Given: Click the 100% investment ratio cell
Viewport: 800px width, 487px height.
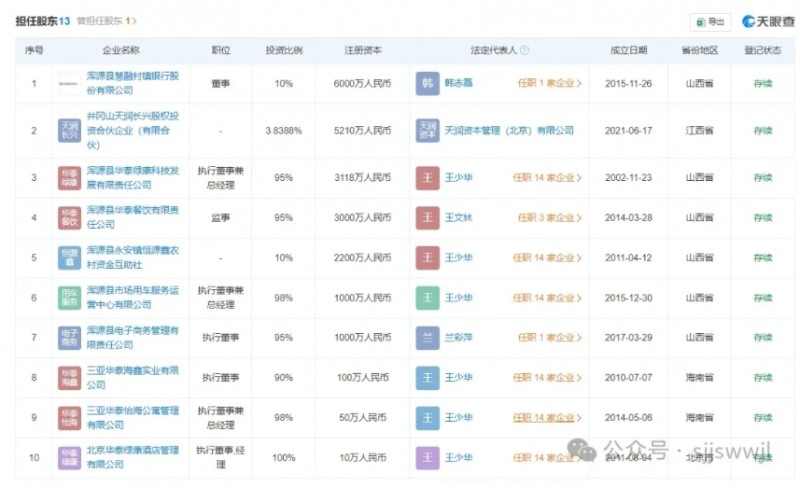Looking at the screenshot, I should click(284, 458).
